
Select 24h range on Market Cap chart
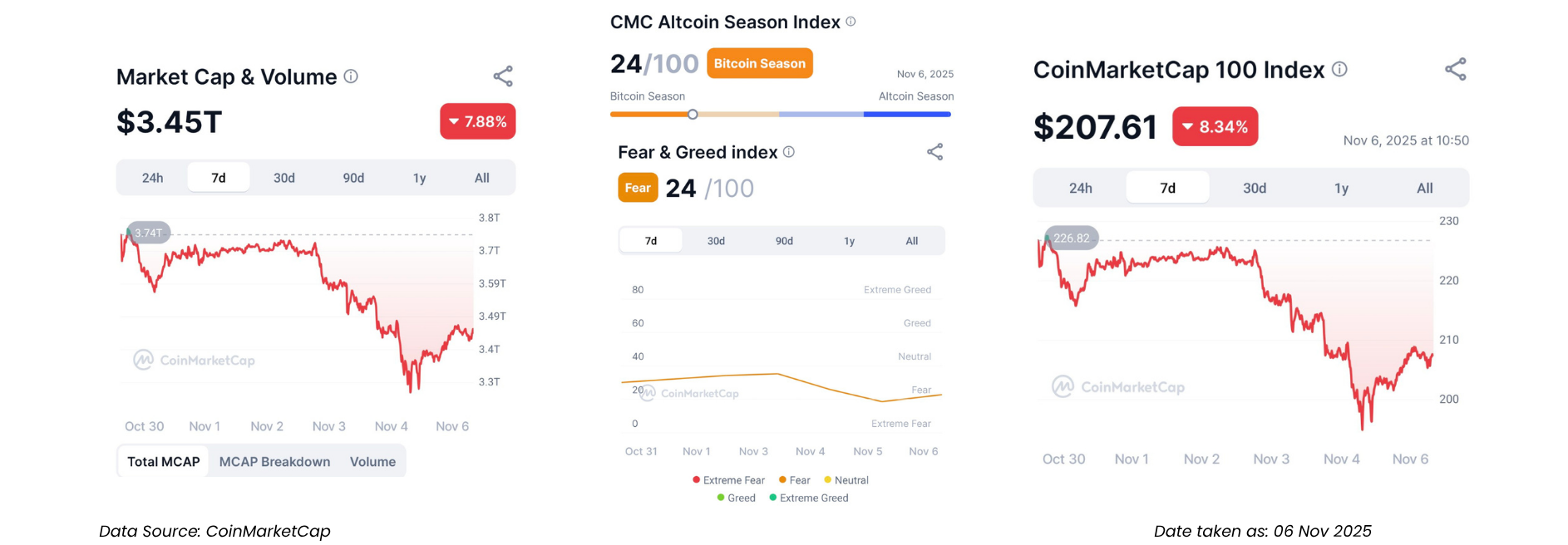click(152, 178)
